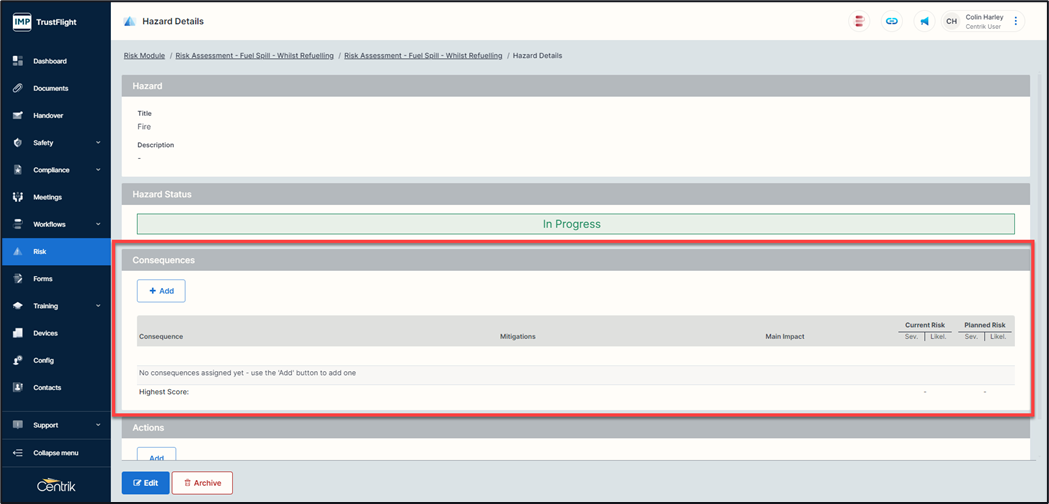This screenshot has height=504, width=1049.
Task: Select the Safety shield icon
Action: pyautogui.click(x=18, y=143)
